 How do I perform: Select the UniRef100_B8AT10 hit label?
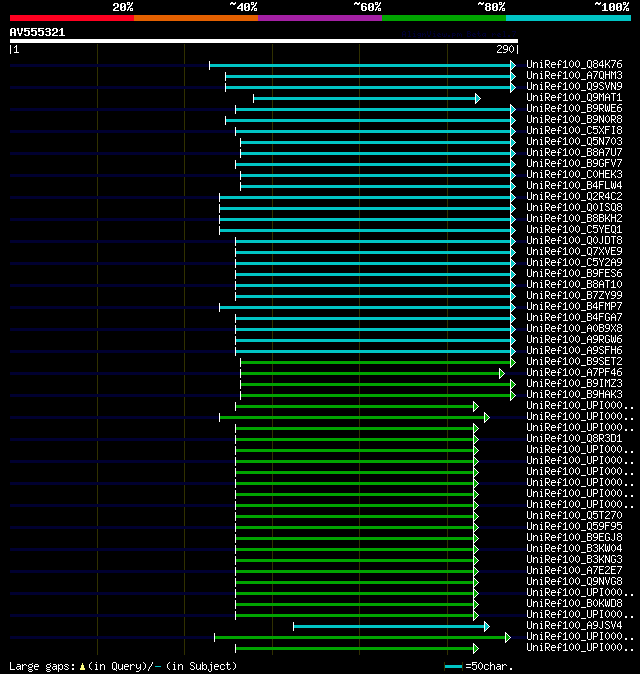click(x=574, y=285)
